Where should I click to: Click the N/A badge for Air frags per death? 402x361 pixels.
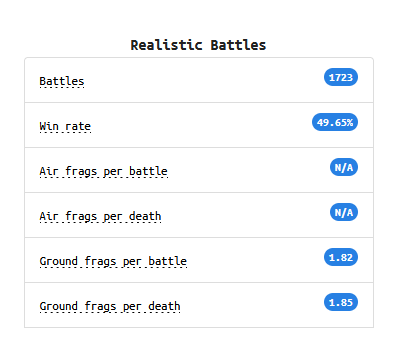[x=344, y=212]
